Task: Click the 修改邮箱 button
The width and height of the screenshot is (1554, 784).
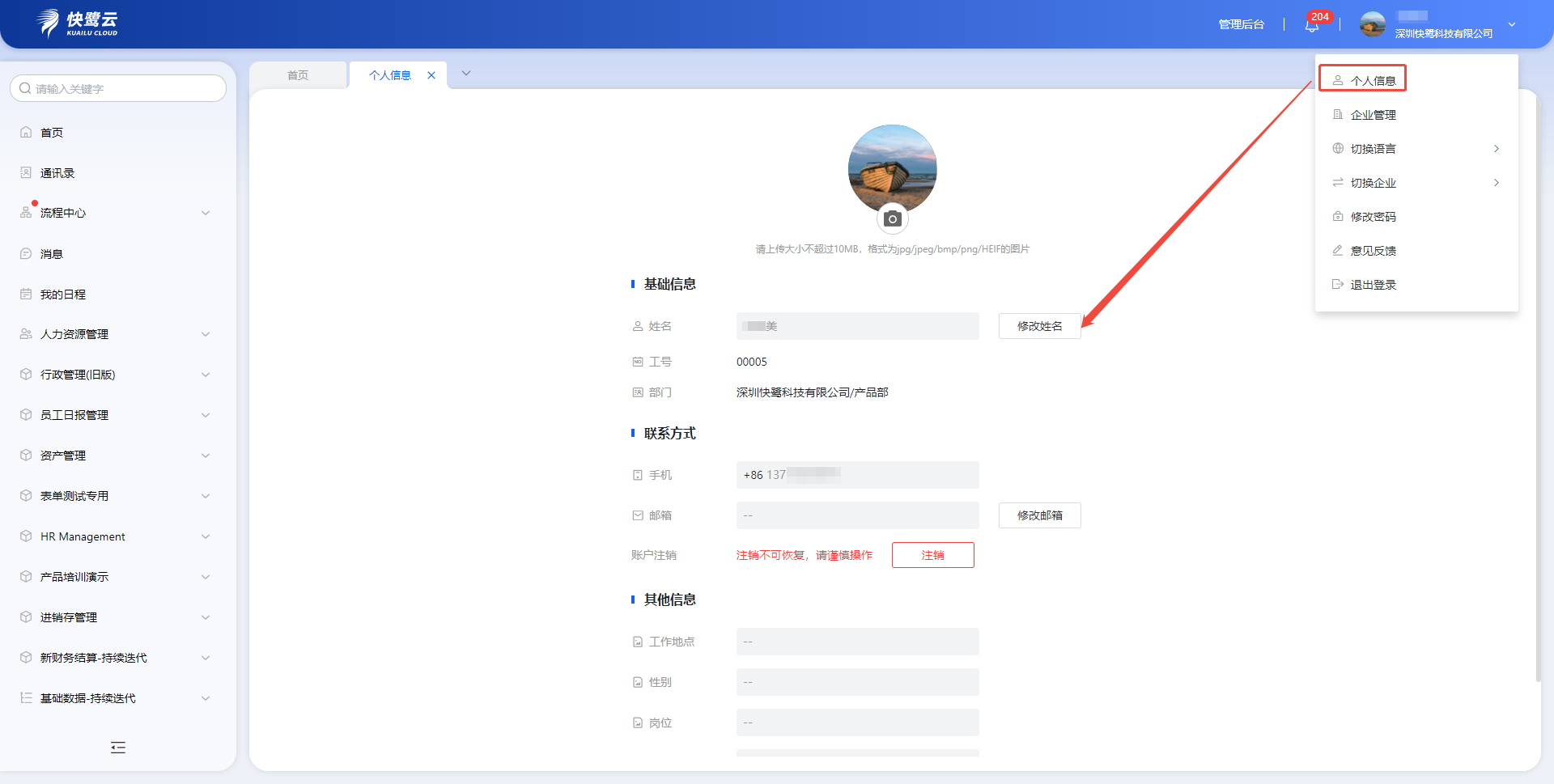Action: pos(1039,515)
